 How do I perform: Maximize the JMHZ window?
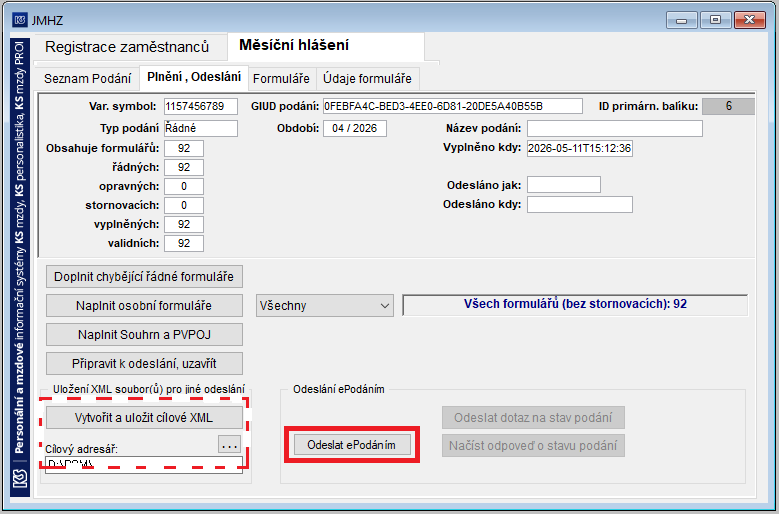(x=715, y=20)
